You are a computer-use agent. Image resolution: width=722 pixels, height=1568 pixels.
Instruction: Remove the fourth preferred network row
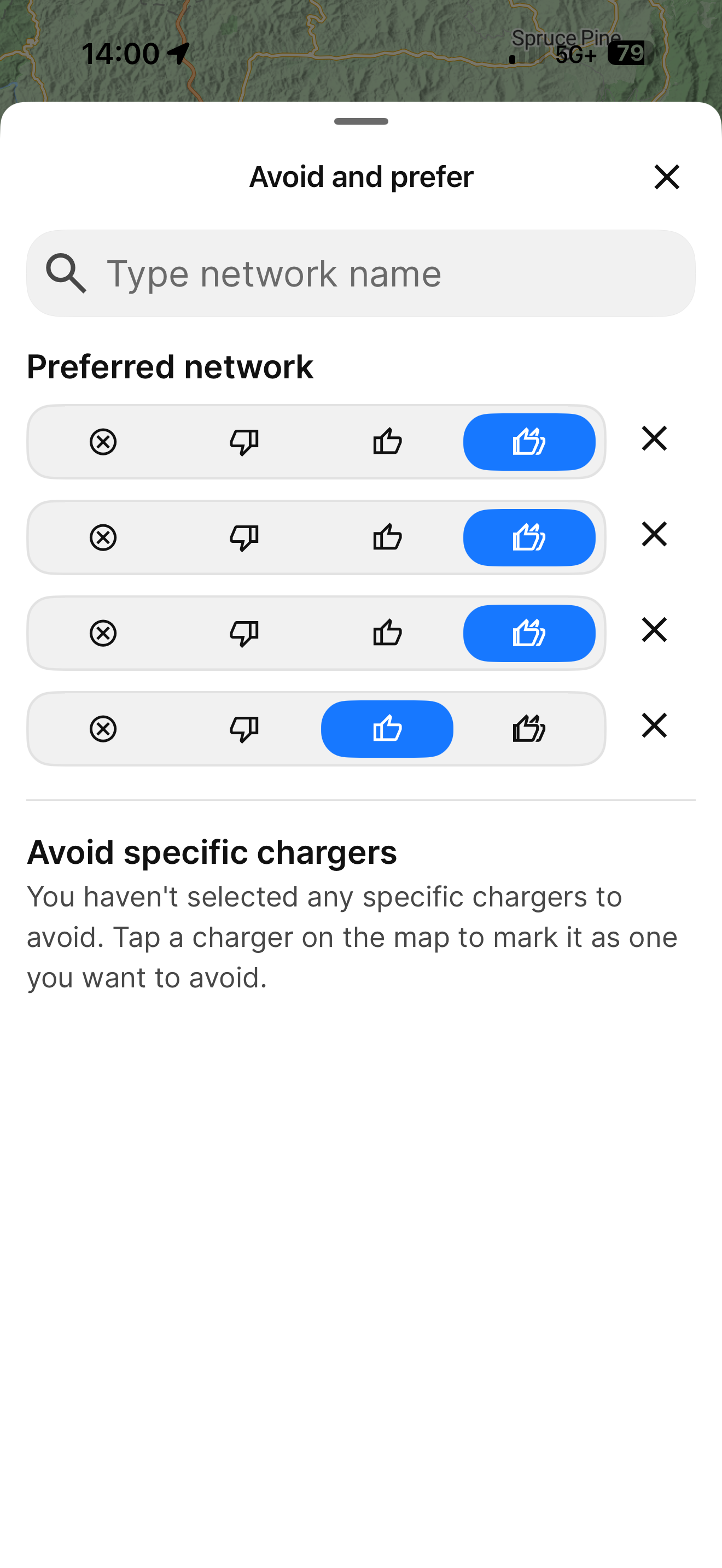click(x=654, y=726)
